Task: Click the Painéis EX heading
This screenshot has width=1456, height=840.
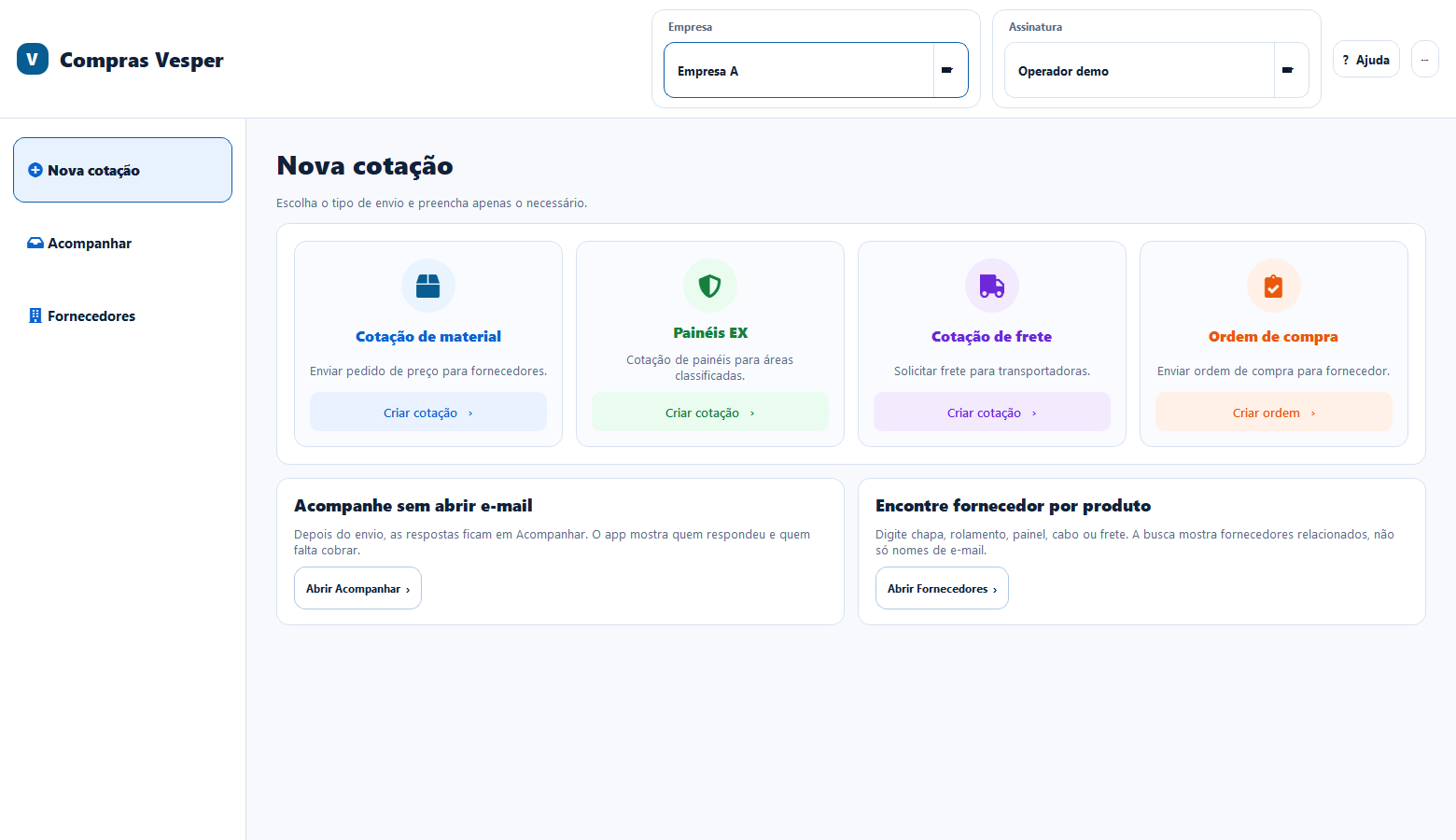Action: coord(710,332)
